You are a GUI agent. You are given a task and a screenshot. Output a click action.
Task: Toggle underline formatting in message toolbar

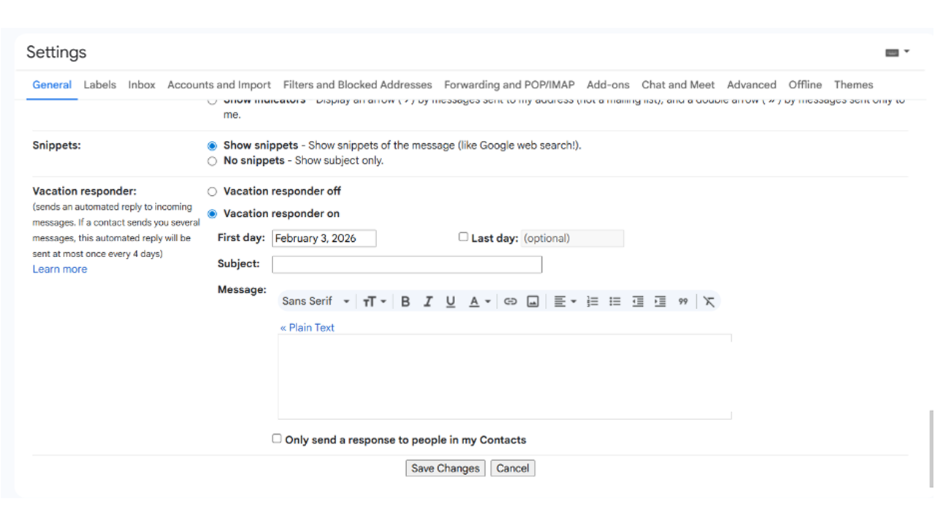451,302
